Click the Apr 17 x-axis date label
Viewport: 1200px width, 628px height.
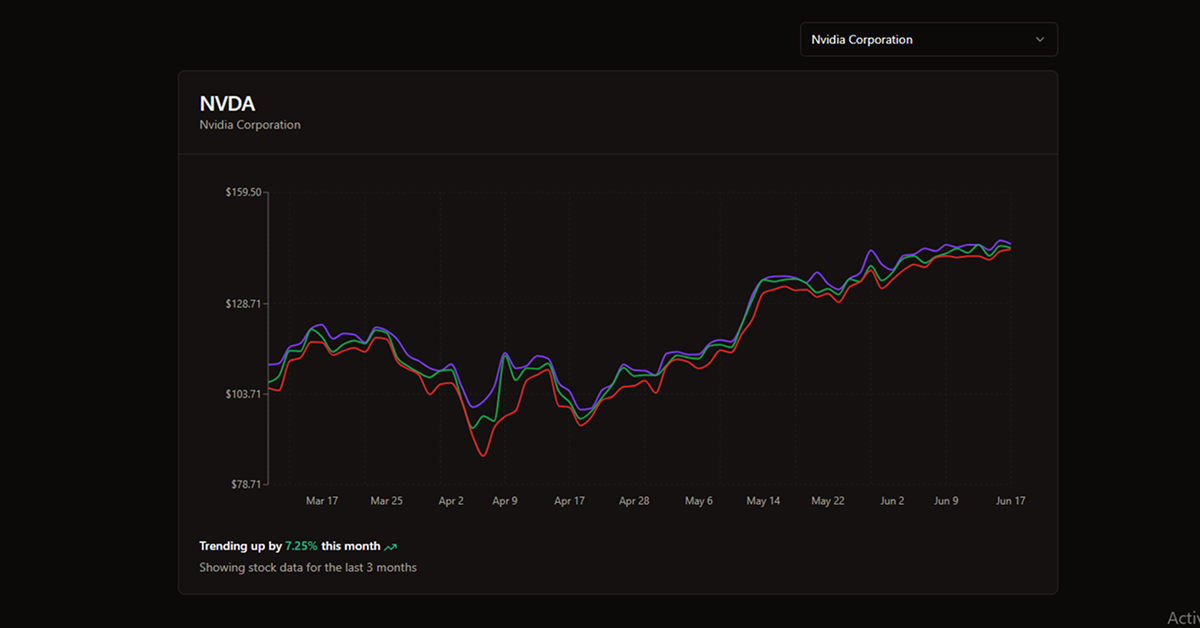pyautogui.click(x=569, y=501)
